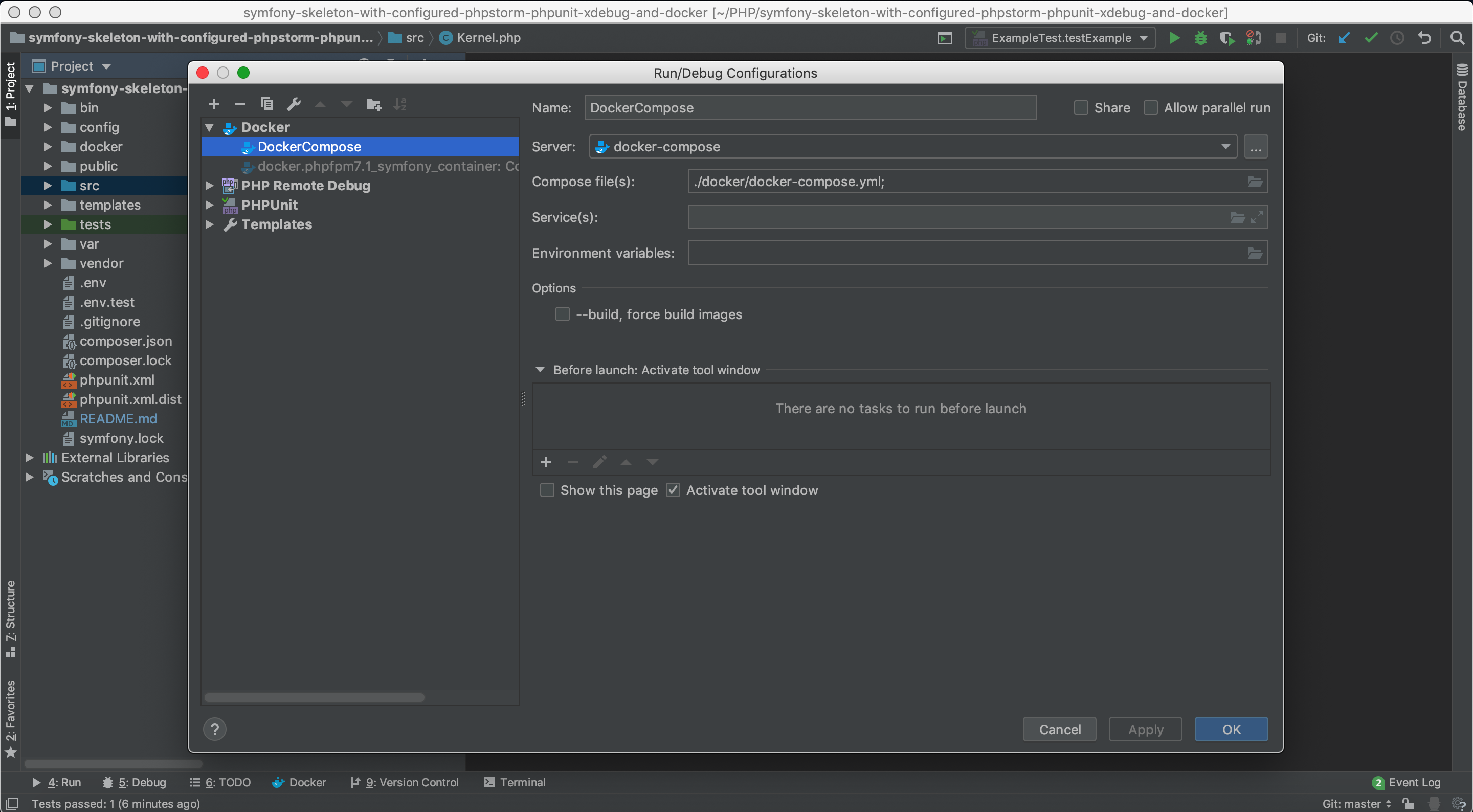Image resolution: width=1473 pixels, height=812 pixels.
Task: Expand the PHP Remote Debug configuration group
Action: coord(209,186)
